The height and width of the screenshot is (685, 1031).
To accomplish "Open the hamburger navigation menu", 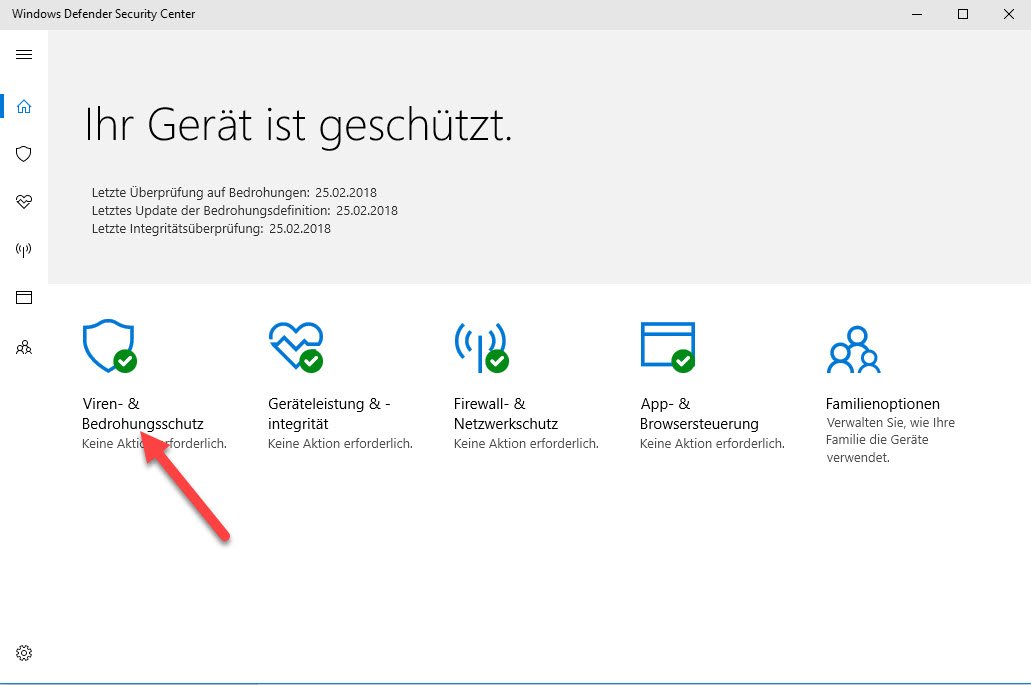I will [24, 55].
